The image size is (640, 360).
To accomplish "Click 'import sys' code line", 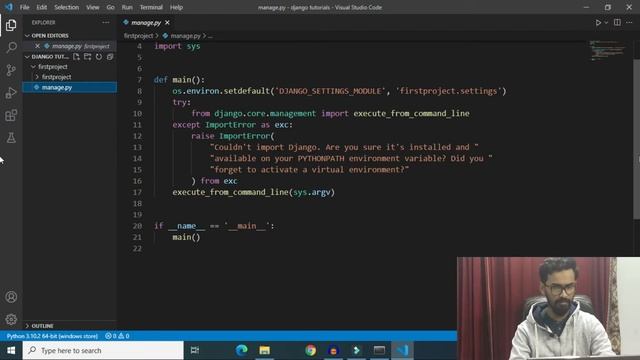I will click(x=177, y=46).
